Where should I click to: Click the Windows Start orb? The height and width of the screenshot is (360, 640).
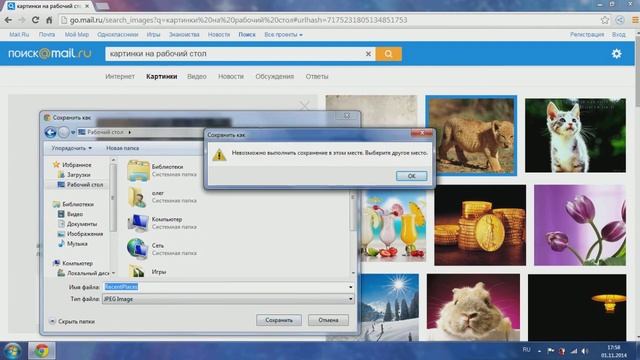12,351
